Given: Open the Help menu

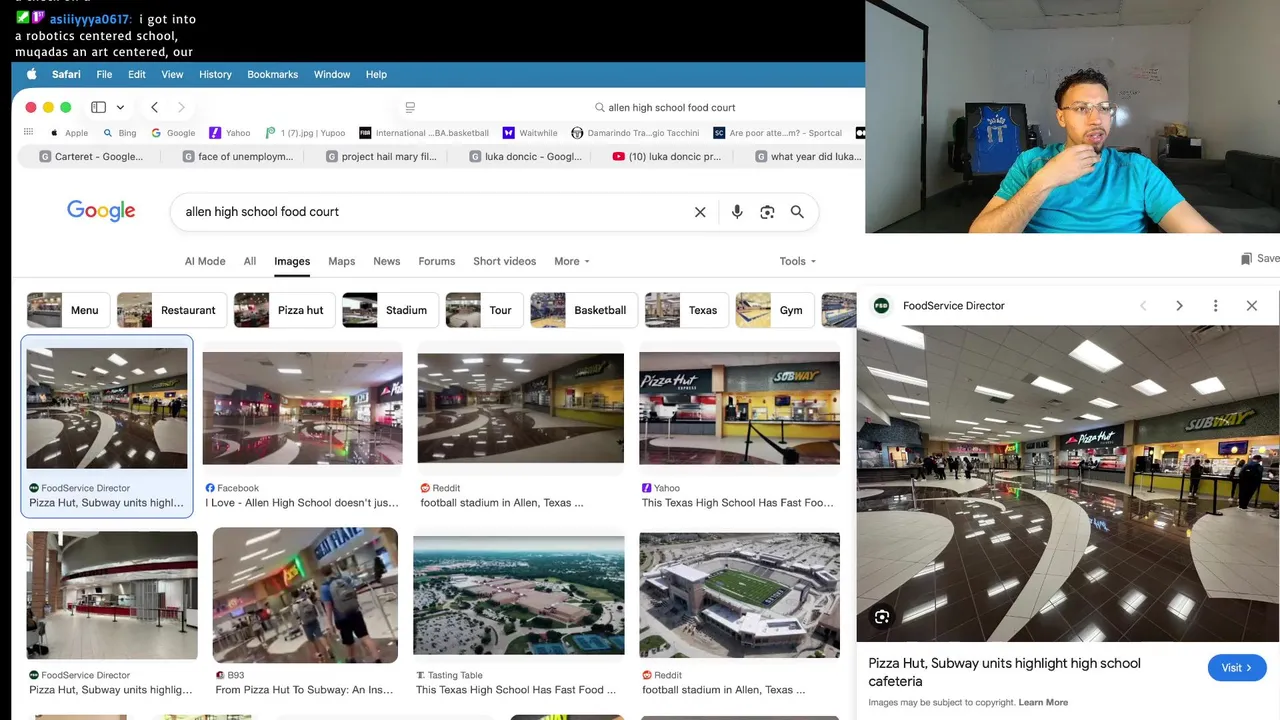Looking at the screenshot, I should (376, 74).
